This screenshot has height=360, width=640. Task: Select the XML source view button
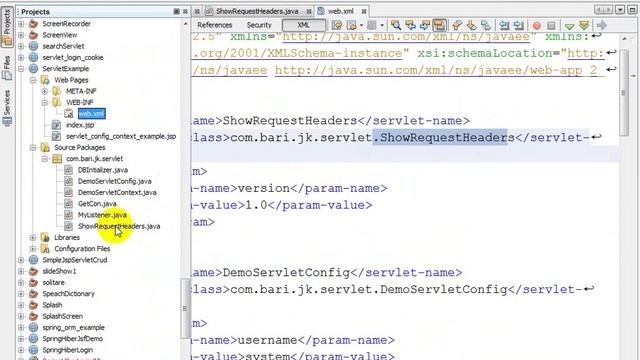point(303,25)
